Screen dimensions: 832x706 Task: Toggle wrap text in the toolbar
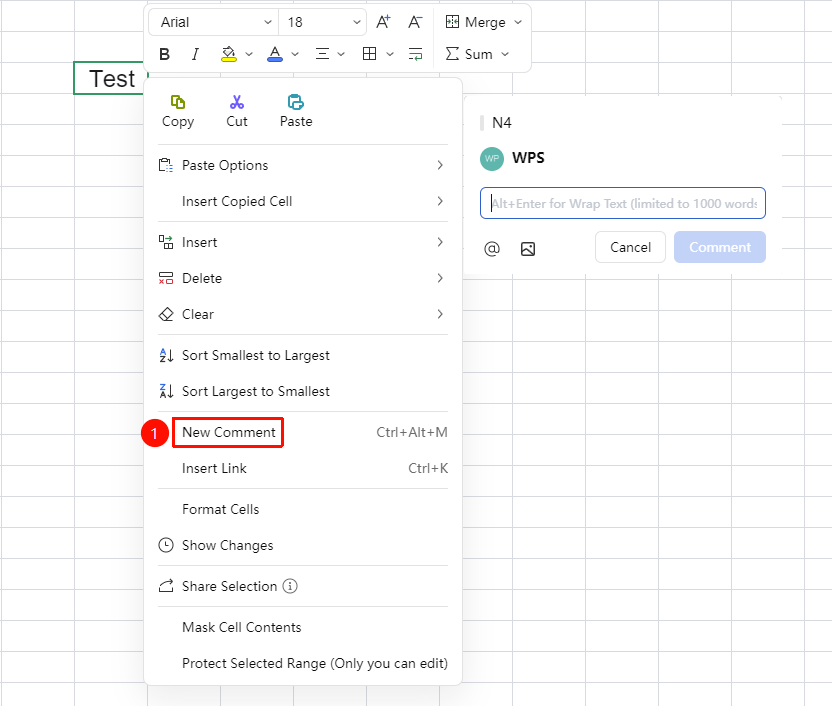point(415,54)
